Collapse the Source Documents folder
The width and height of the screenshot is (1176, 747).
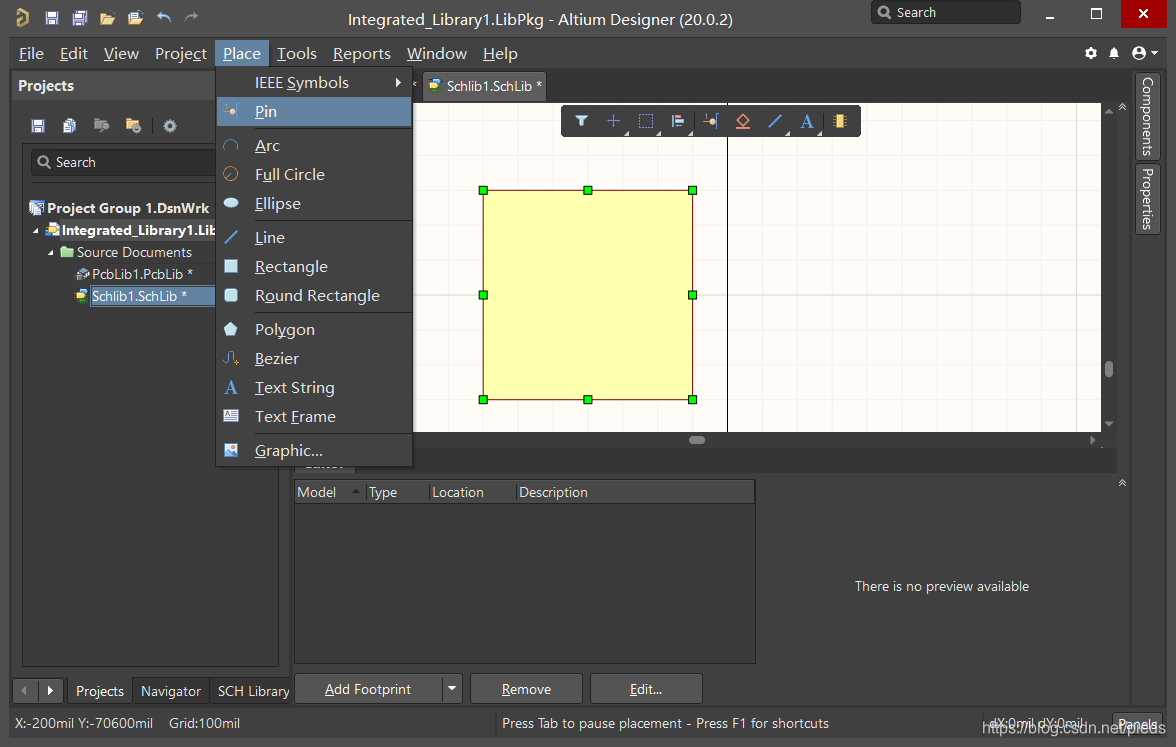pyautogui.click(x=52, y=252)
